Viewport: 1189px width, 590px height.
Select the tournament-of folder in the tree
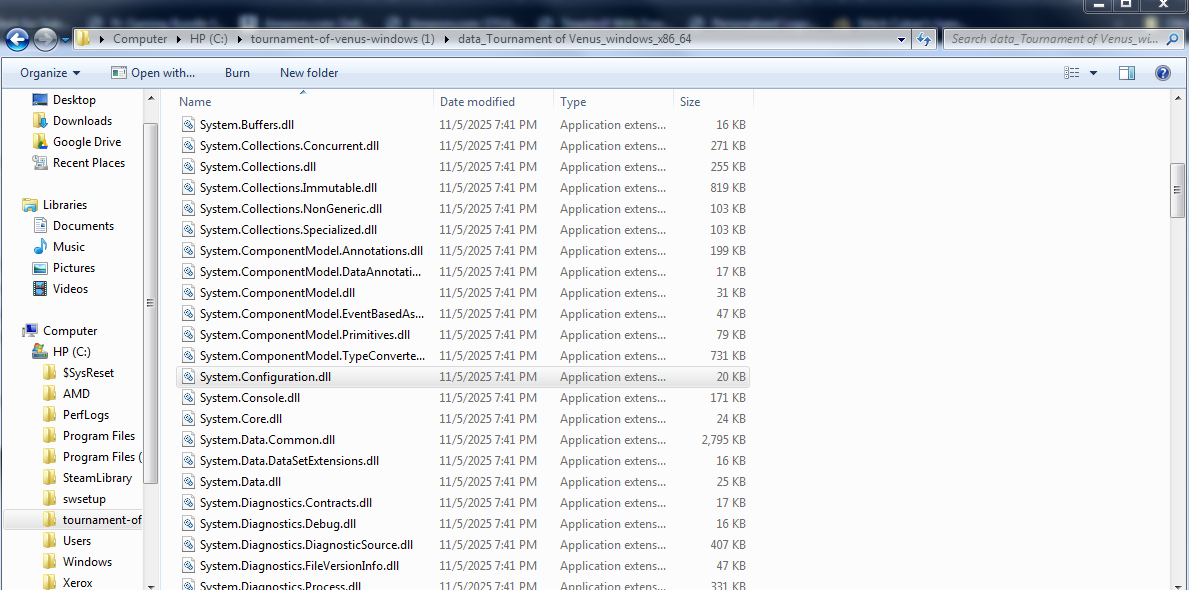pos(102,519)
